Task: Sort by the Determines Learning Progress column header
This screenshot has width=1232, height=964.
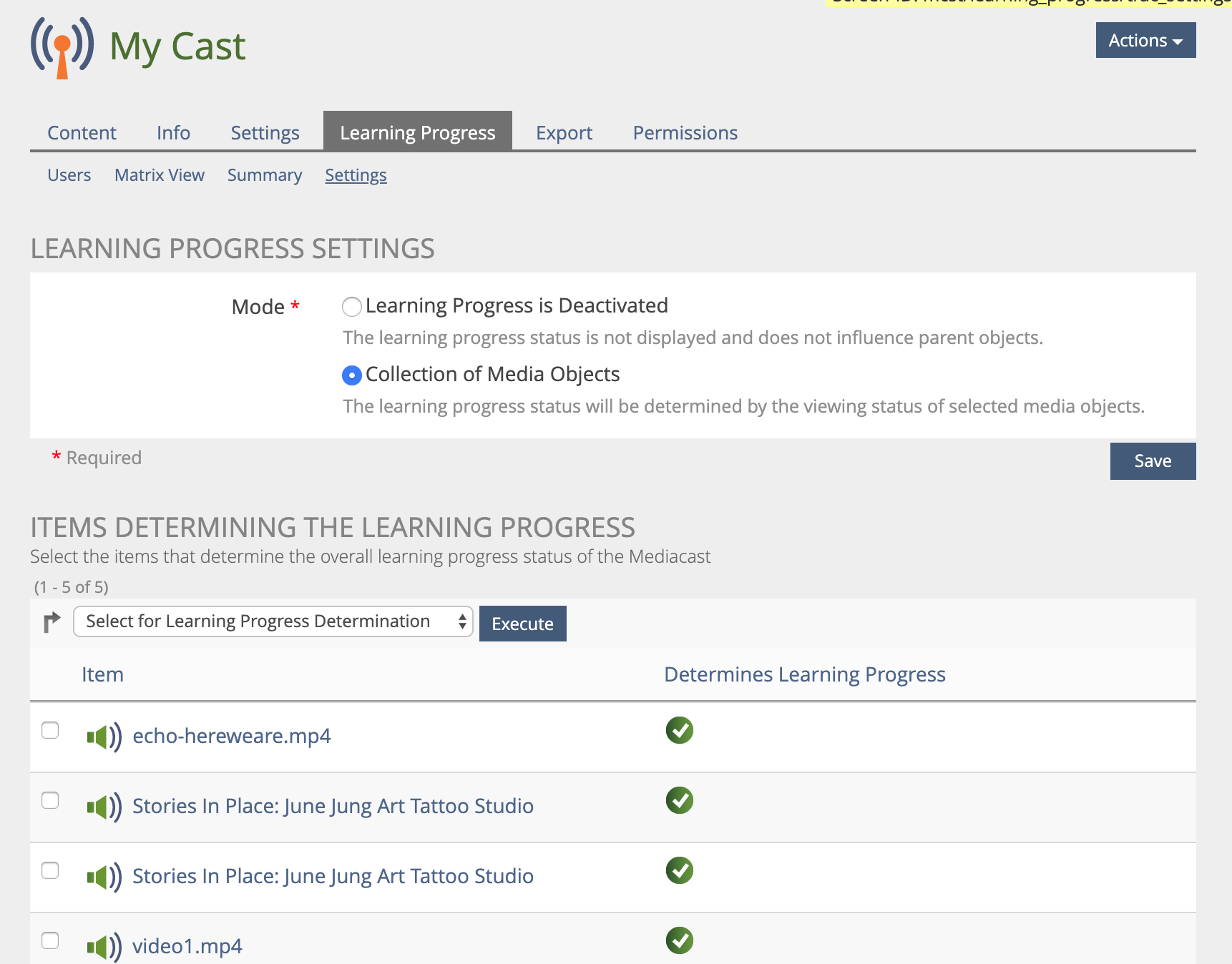Action: (804, 674)
